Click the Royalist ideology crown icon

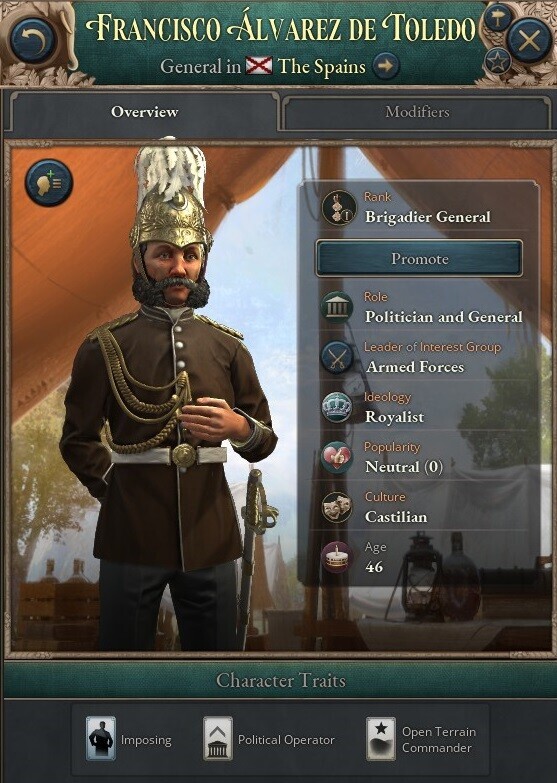click(338, 407)
